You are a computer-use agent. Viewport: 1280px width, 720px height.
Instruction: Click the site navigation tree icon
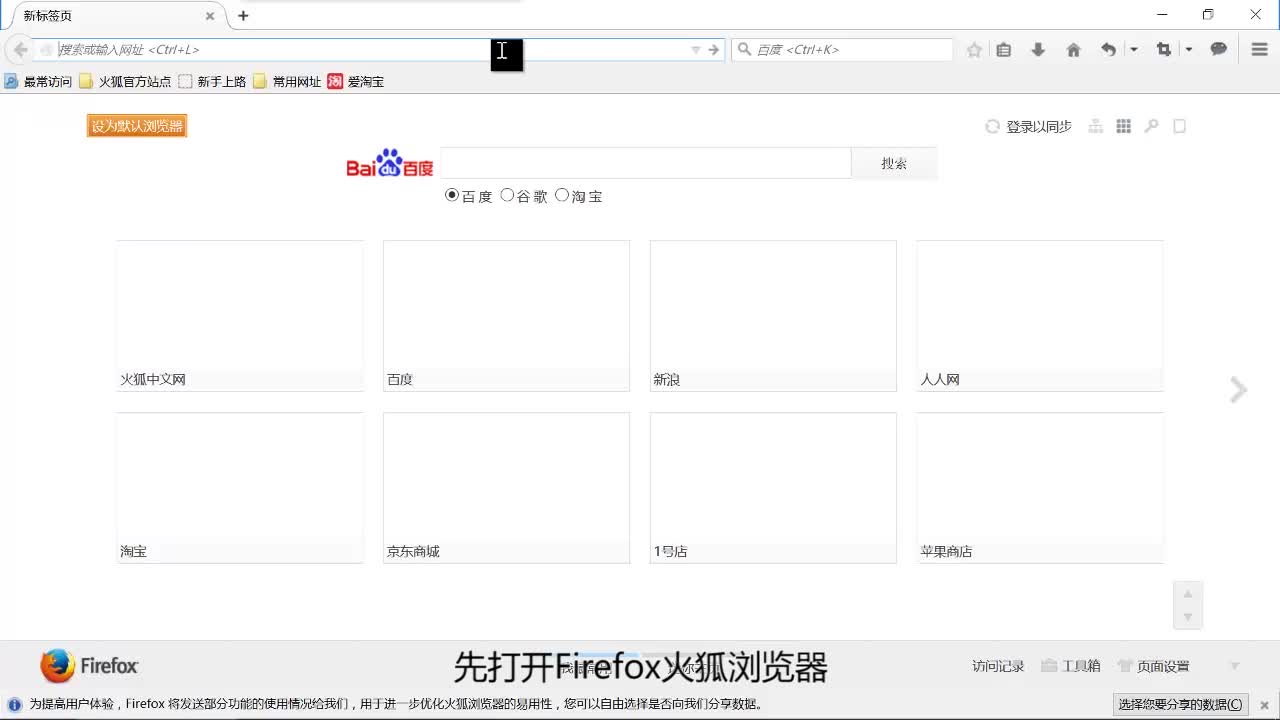click(x=1096, y=126)
